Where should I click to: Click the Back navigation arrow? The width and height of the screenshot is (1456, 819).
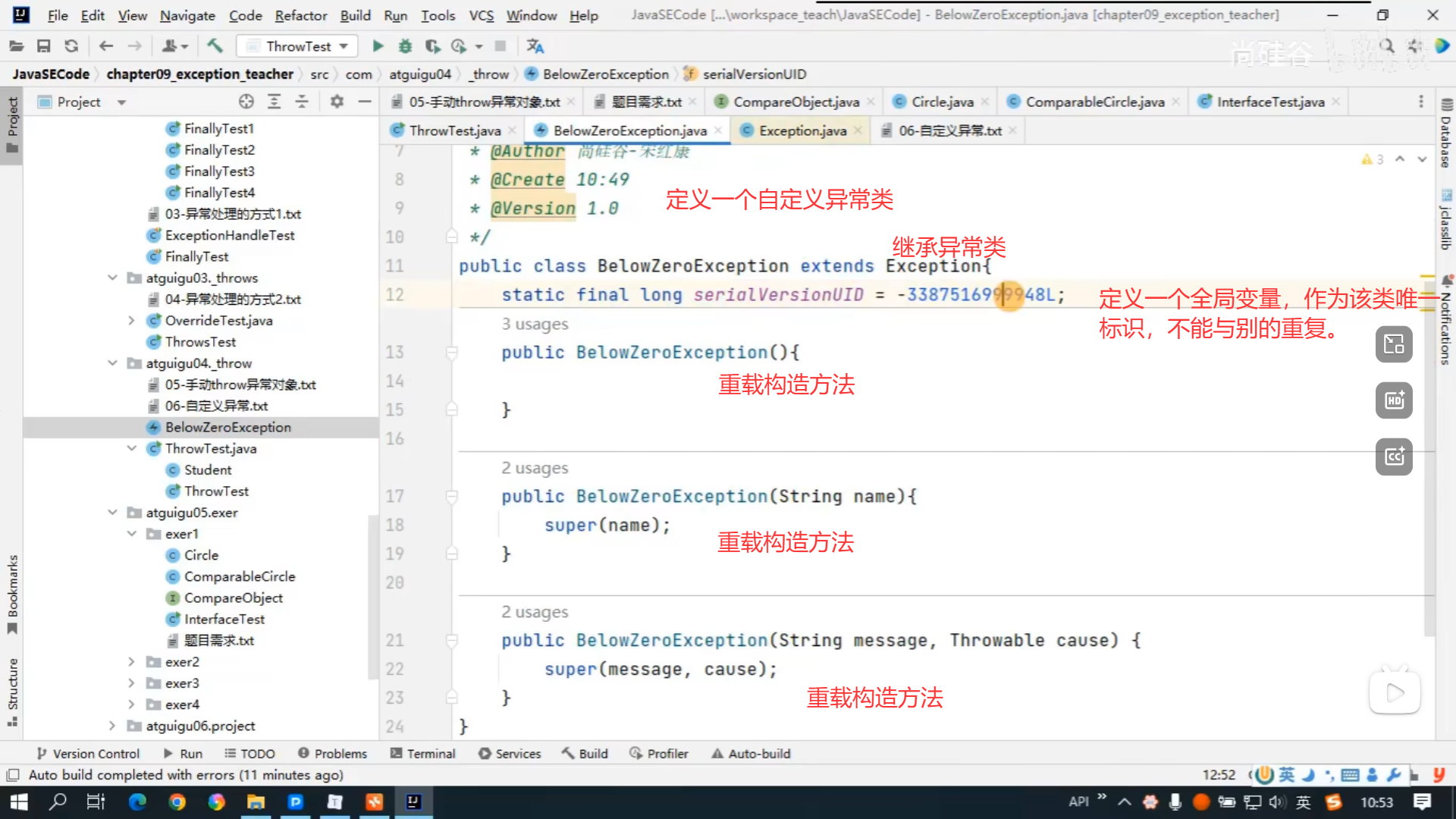coord(106,46)
